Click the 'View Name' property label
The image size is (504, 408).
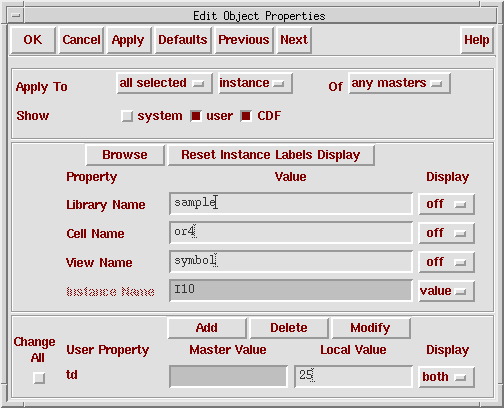pyautogui.click(x=99, y=263)
